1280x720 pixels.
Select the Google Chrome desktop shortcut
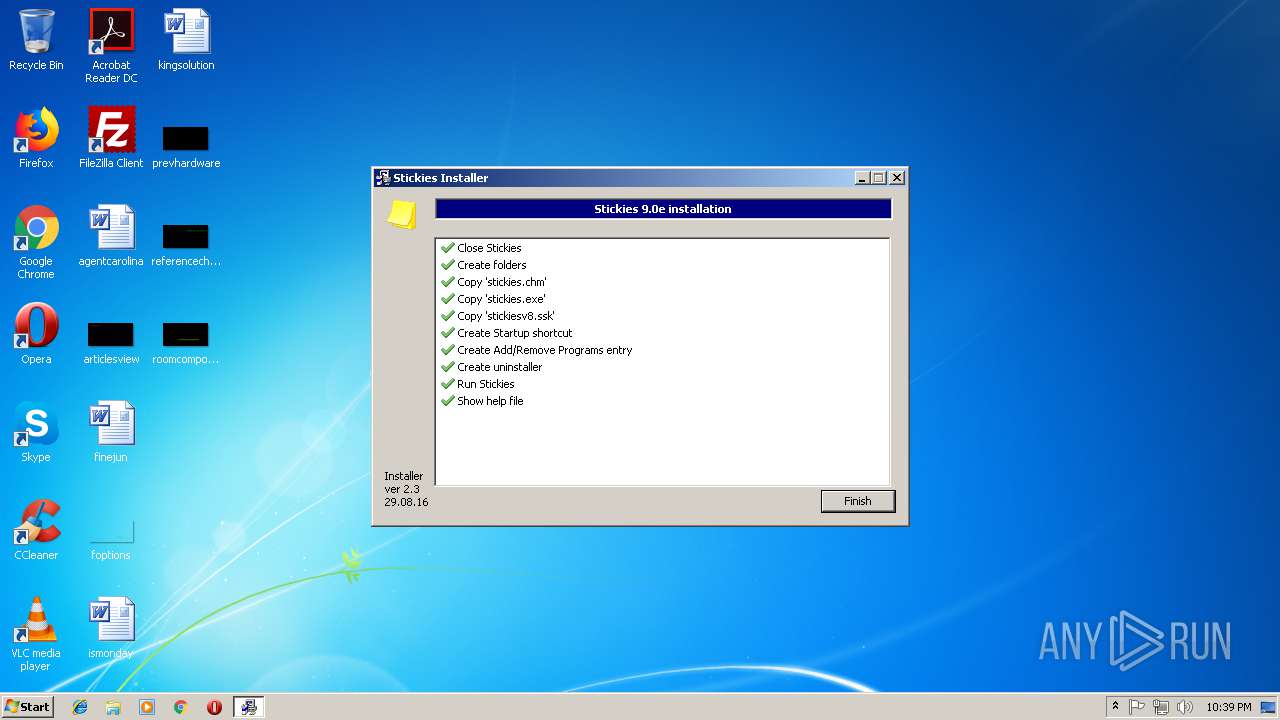click(x=36, y=242)
